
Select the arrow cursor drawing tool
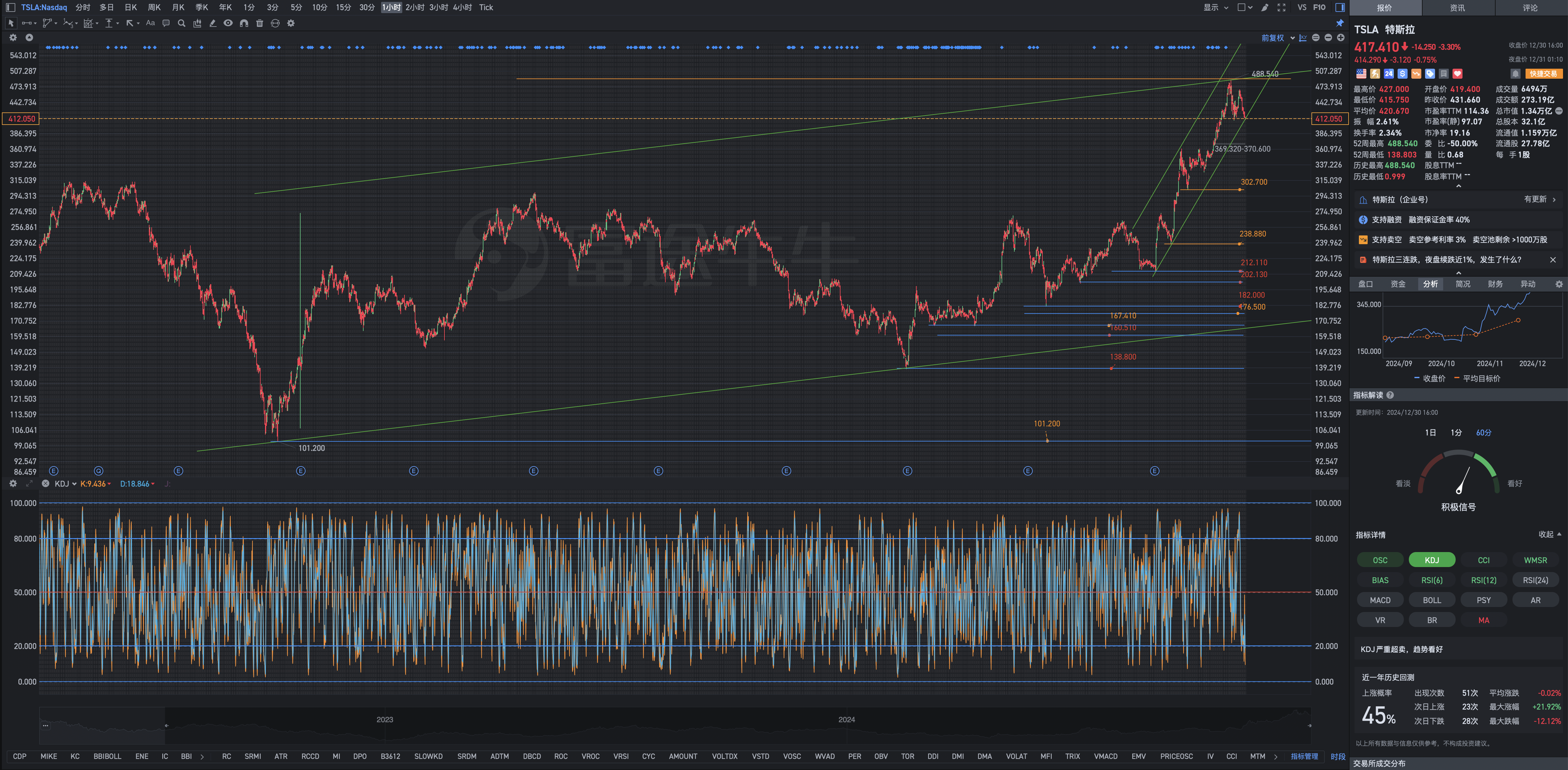pos(10,23)
